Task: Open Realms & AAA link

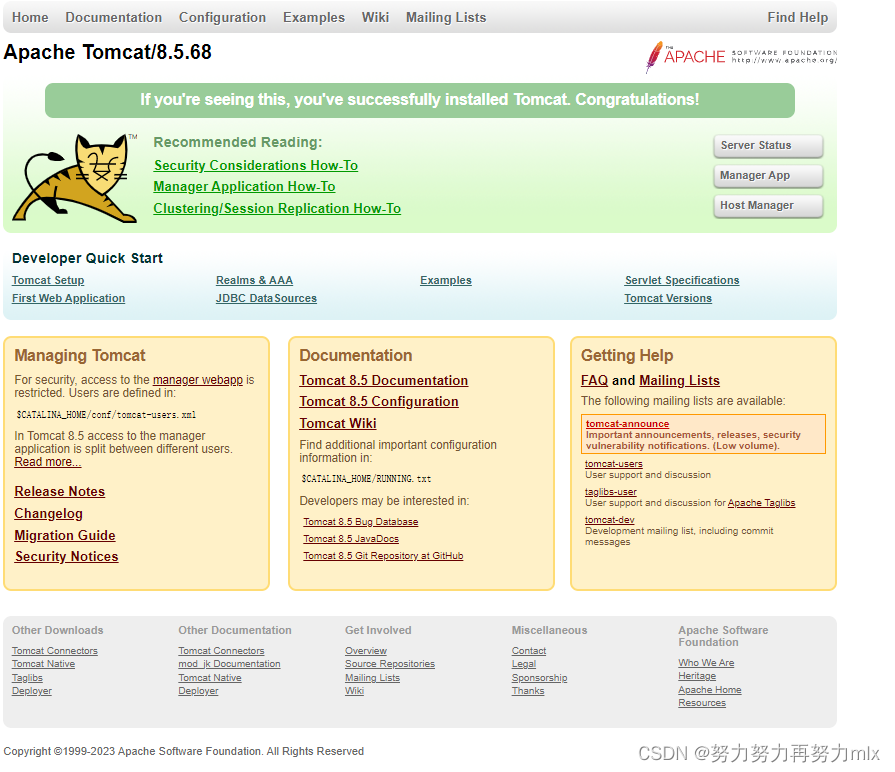Action: tap(255, 280)
